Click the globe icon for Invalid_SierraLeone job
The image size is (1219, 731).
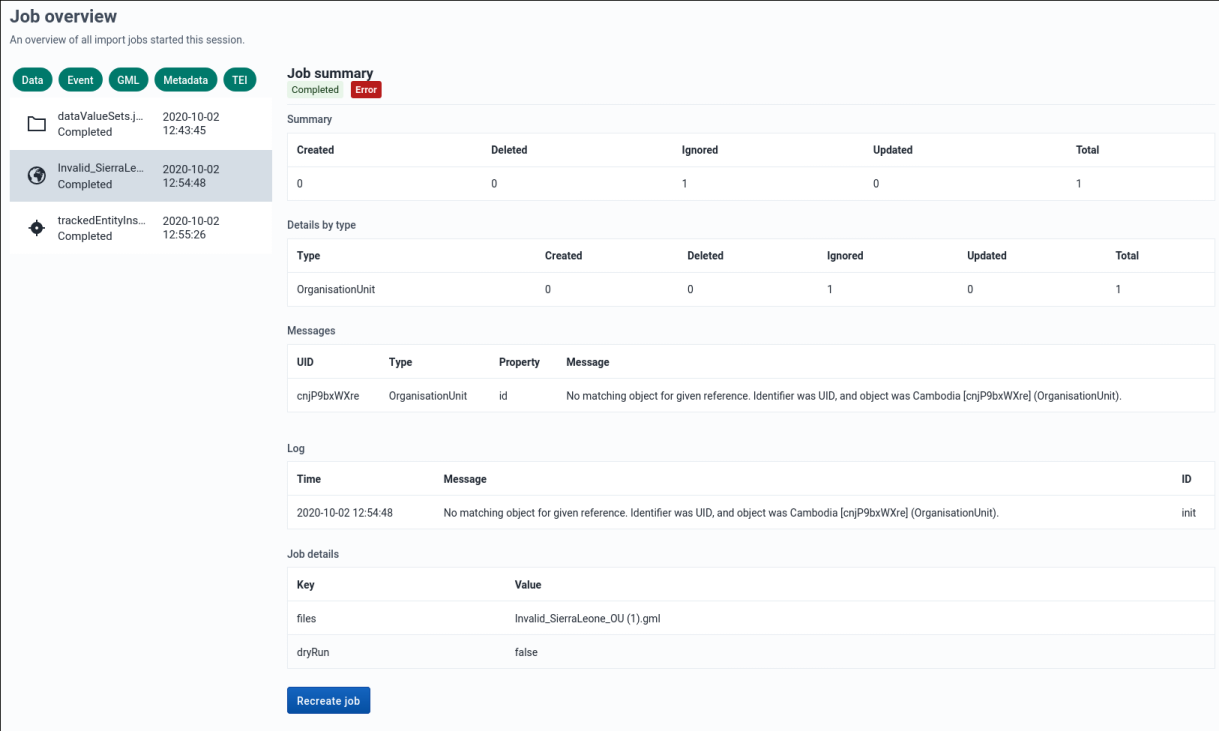37,176
